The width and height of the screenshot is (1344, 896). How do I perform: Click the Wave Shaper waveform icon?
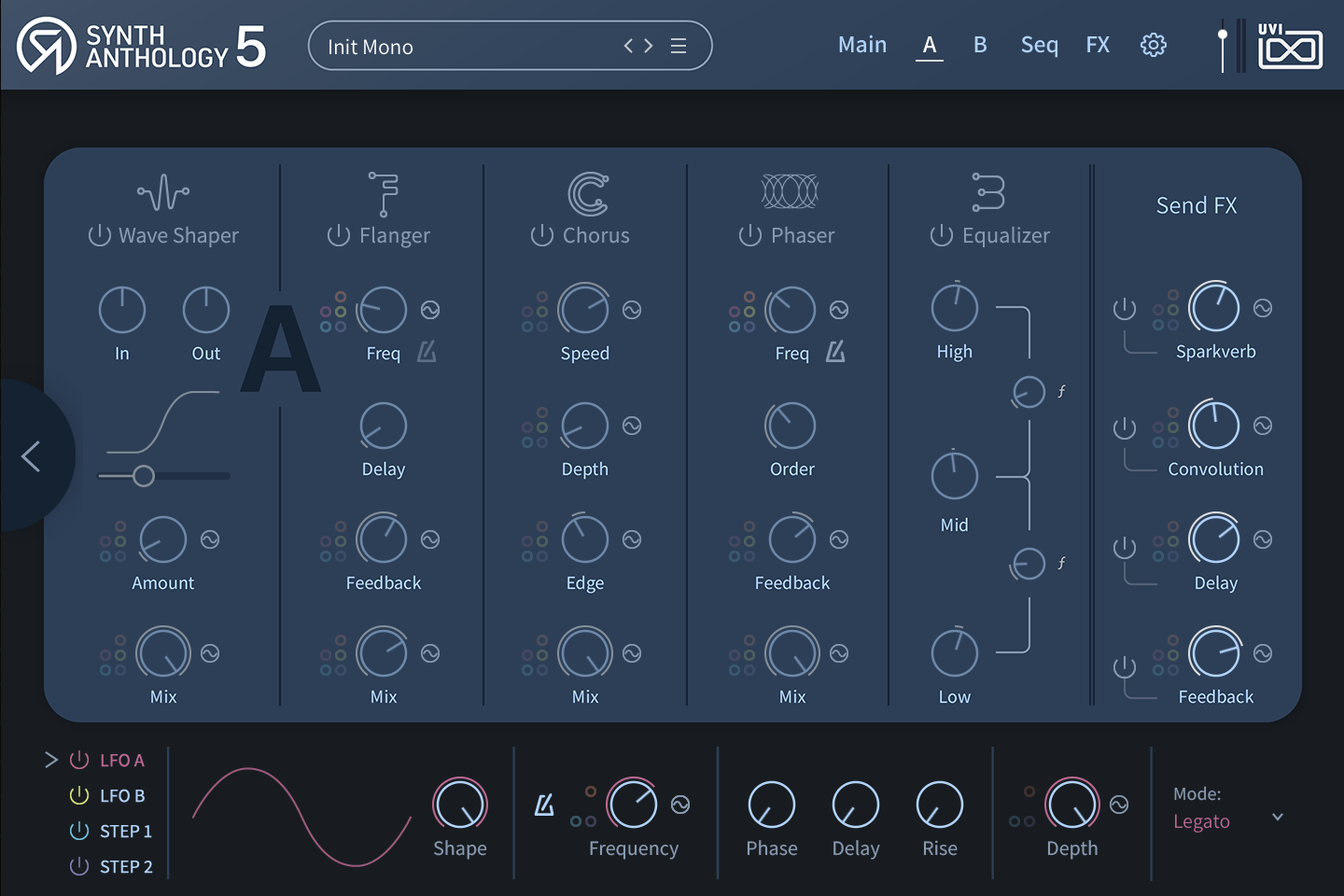point(163,193)
